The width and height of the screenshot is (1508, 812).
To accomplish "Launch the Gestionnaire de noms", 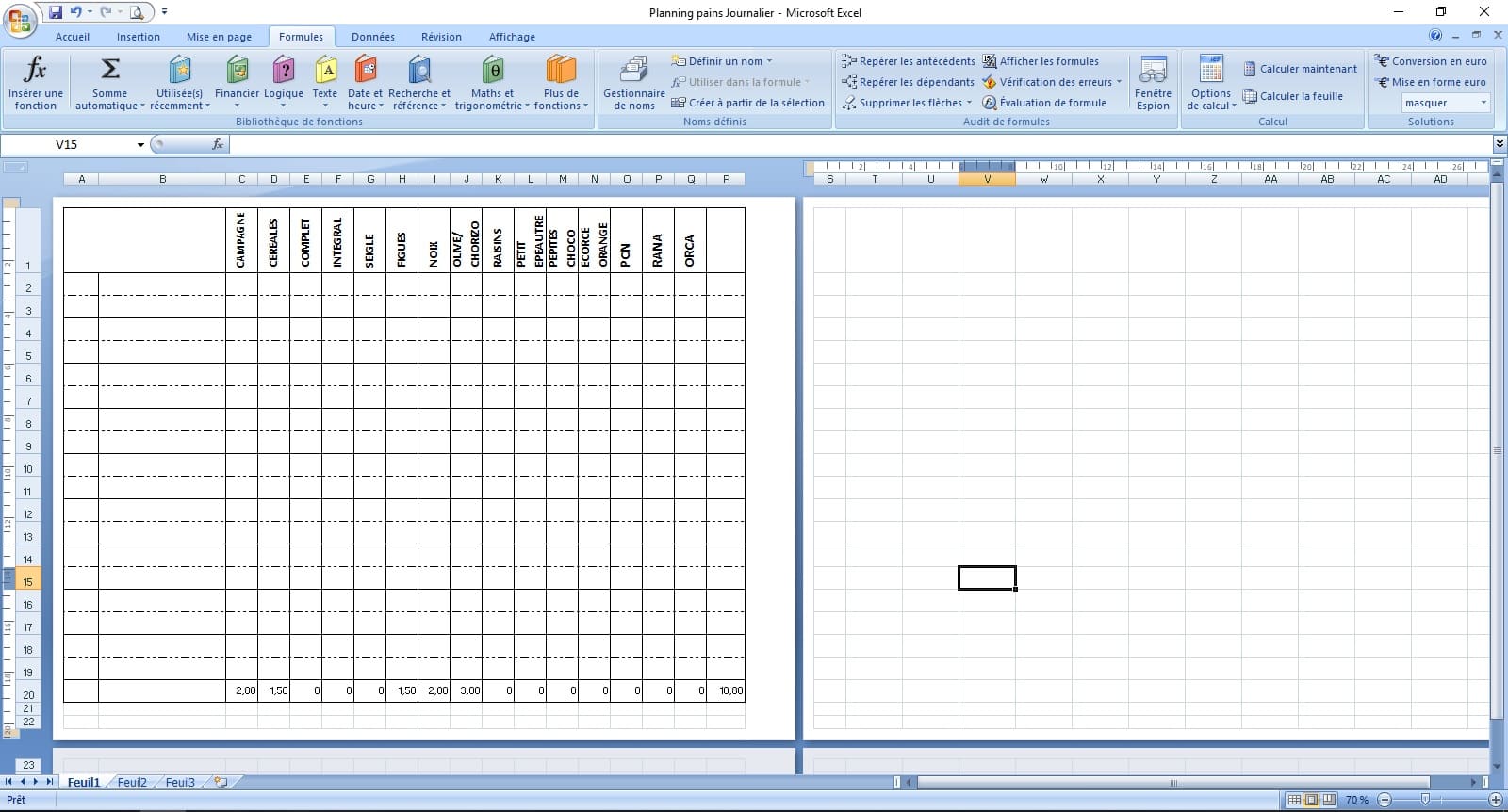I will 634,83.
